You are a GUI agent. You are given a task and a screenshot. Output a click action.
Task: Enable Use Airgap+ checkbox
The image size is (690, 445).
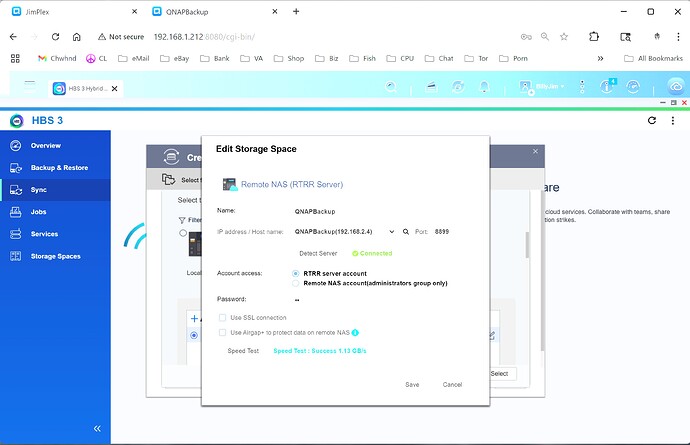click(222, 332)
